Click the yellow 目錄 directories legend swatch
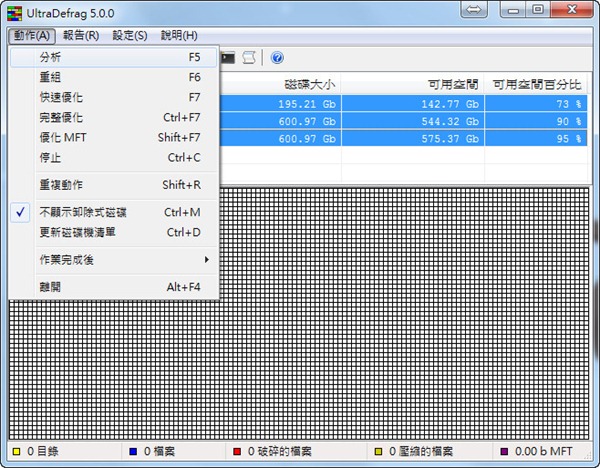The width and height of the screenshot is (600, 468). 16,452
